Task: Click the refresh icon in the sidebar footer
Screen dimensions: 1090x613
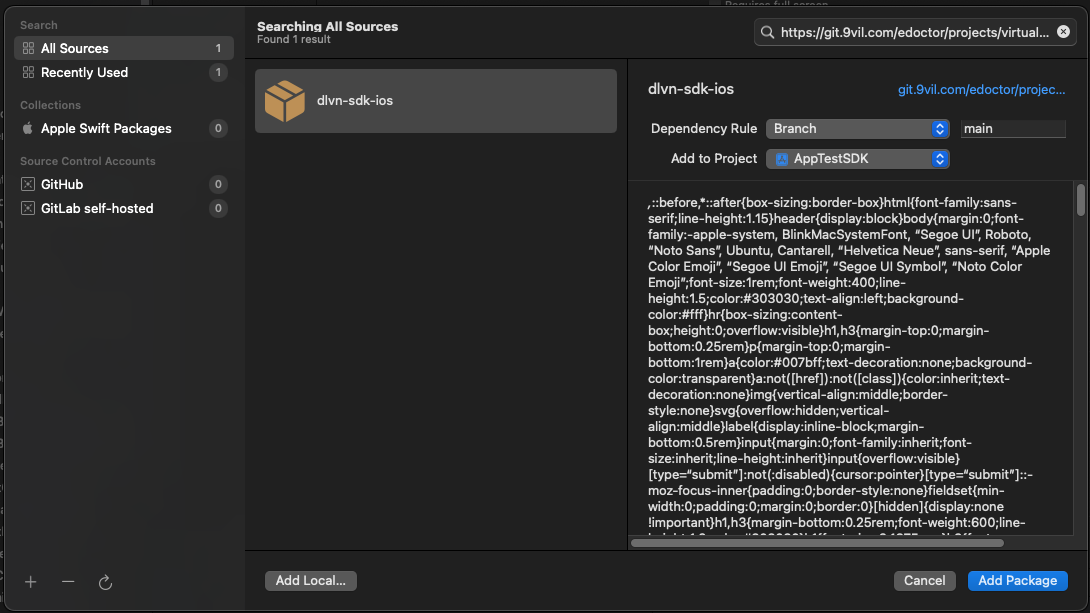Action: [105, 582]
